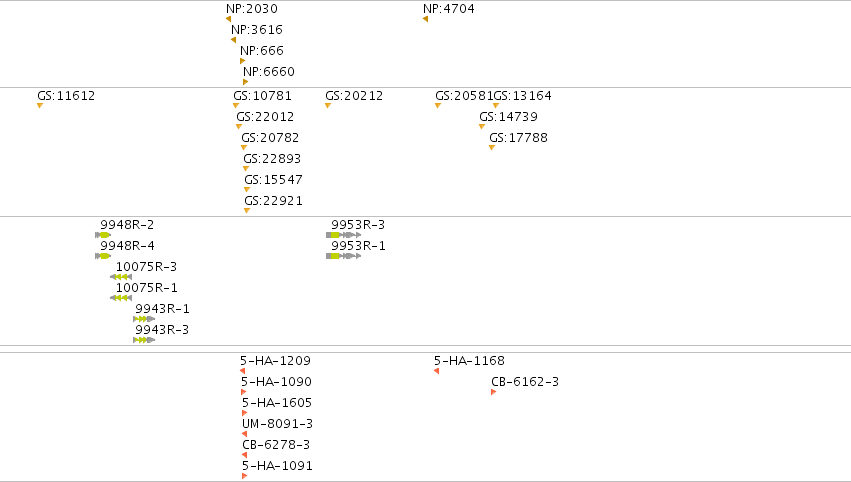The image size is (851, 482).
Task: Click the GS:20782 insertion triangle
Action: pos(244,148)
